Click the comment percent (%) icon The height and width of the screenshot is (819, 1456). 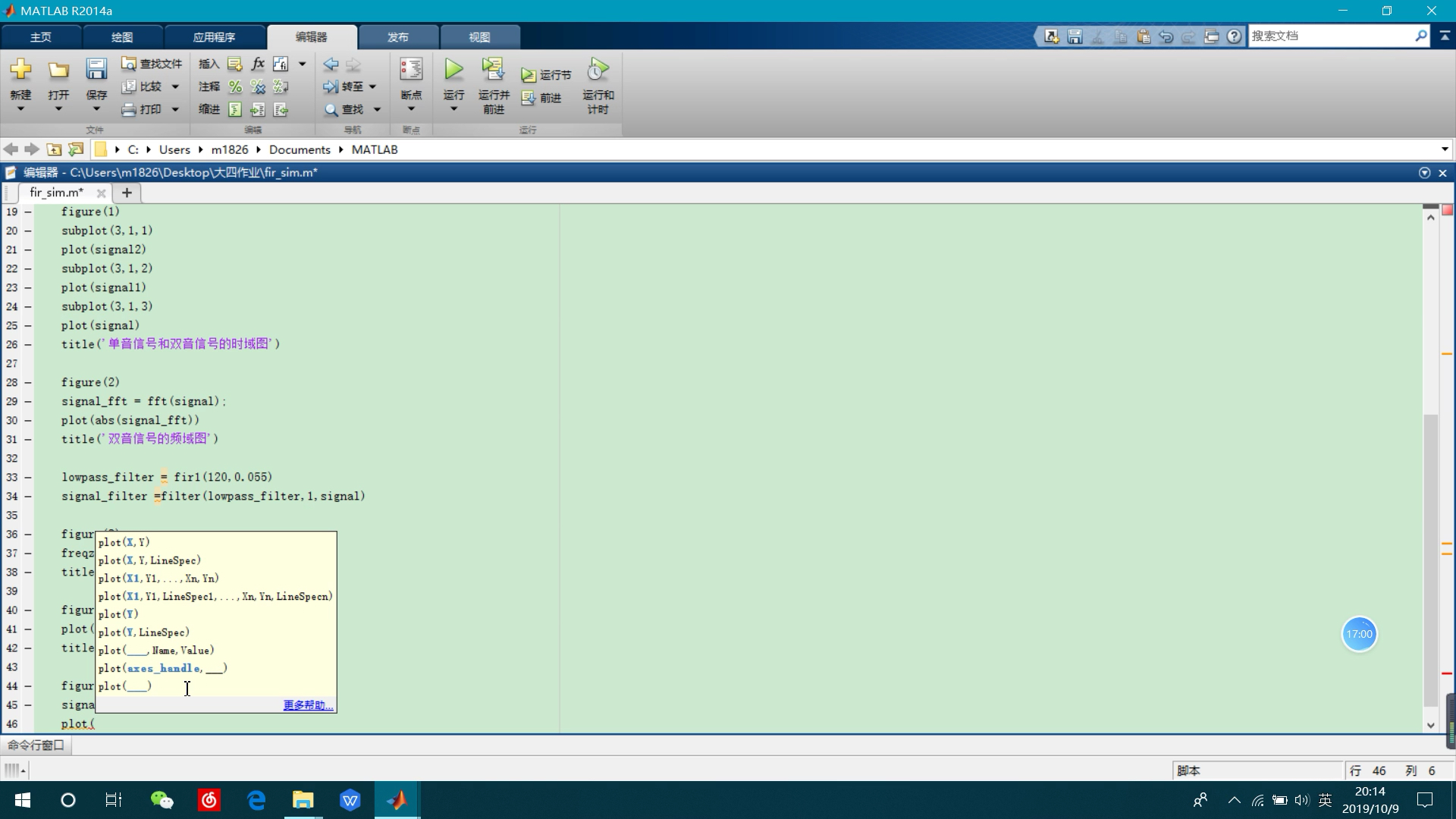coord(235,86)
